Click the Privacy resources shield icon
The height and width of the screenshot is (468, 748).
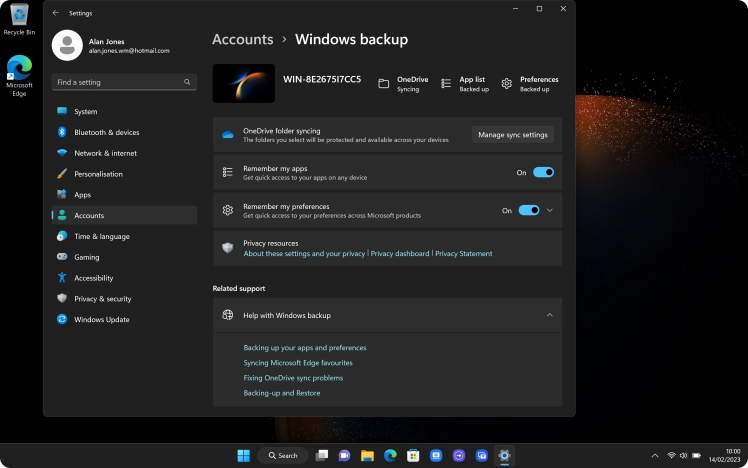[x=228, y=248]
